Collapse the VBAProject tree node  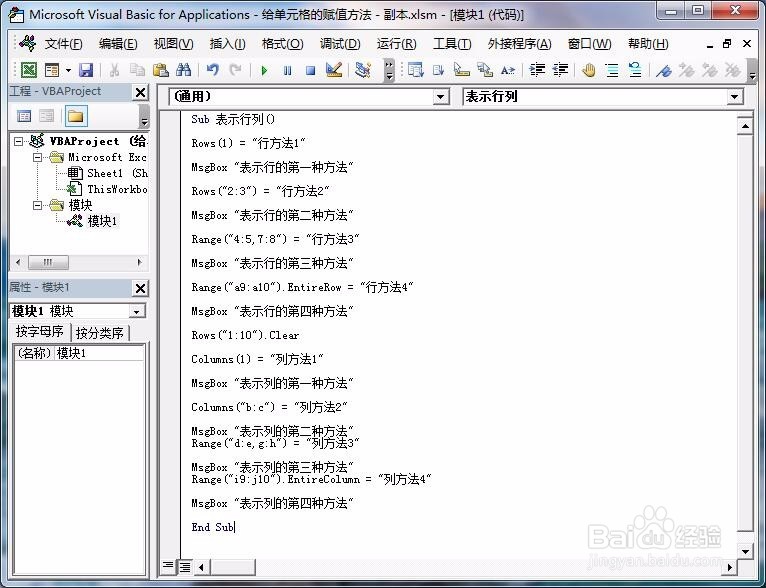click(19, 142)
